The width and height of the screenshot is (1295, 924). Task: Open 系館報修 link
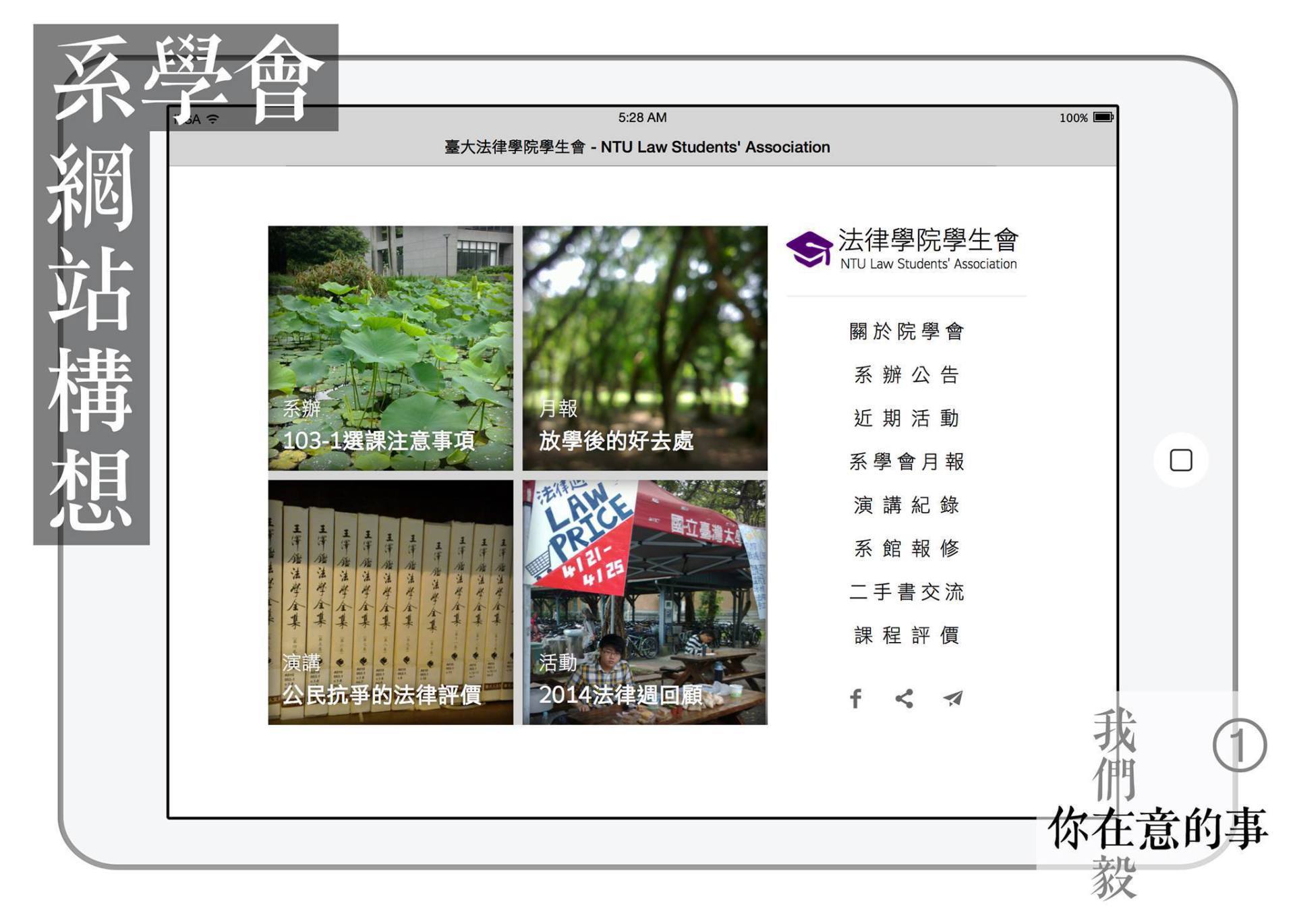pyautogui.click(x=906, y=548)
